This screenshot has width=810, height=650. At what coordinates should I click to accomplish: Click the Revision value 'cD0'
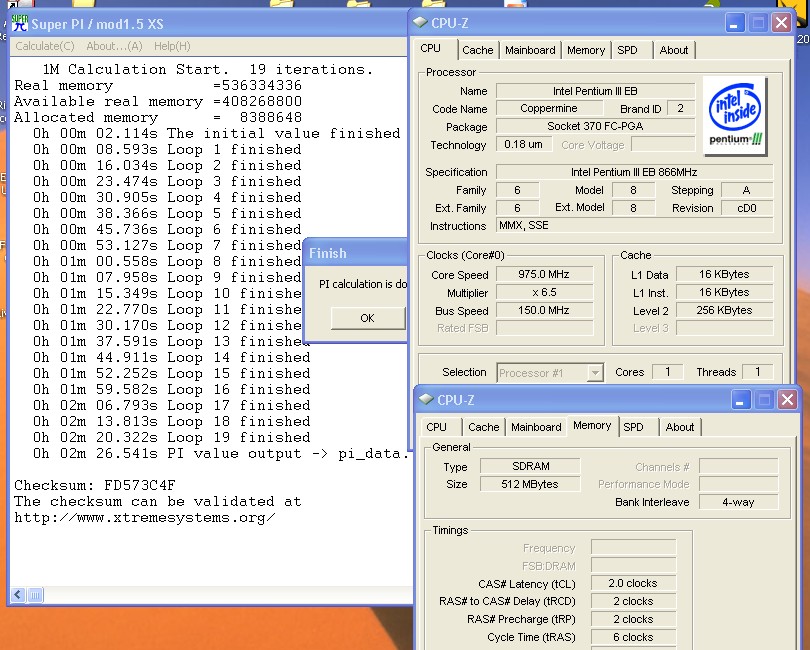746,208
